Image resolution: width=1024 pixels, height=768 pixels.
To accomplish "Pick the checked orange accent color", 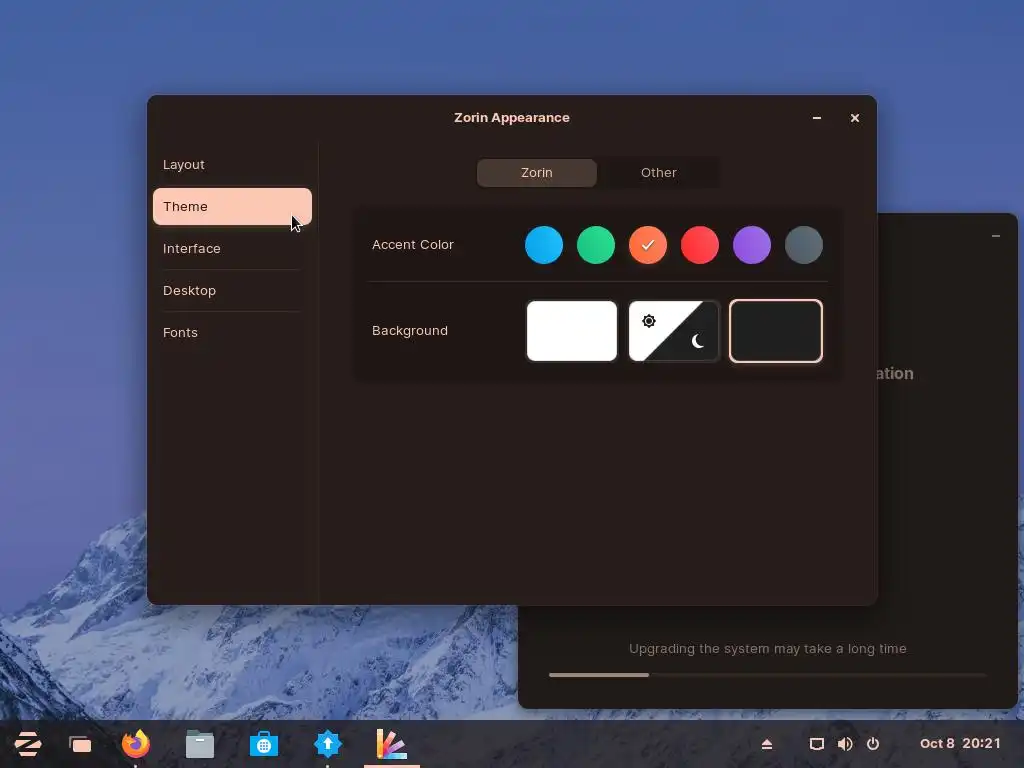I will pyautogui.click(x=648, y=245).
